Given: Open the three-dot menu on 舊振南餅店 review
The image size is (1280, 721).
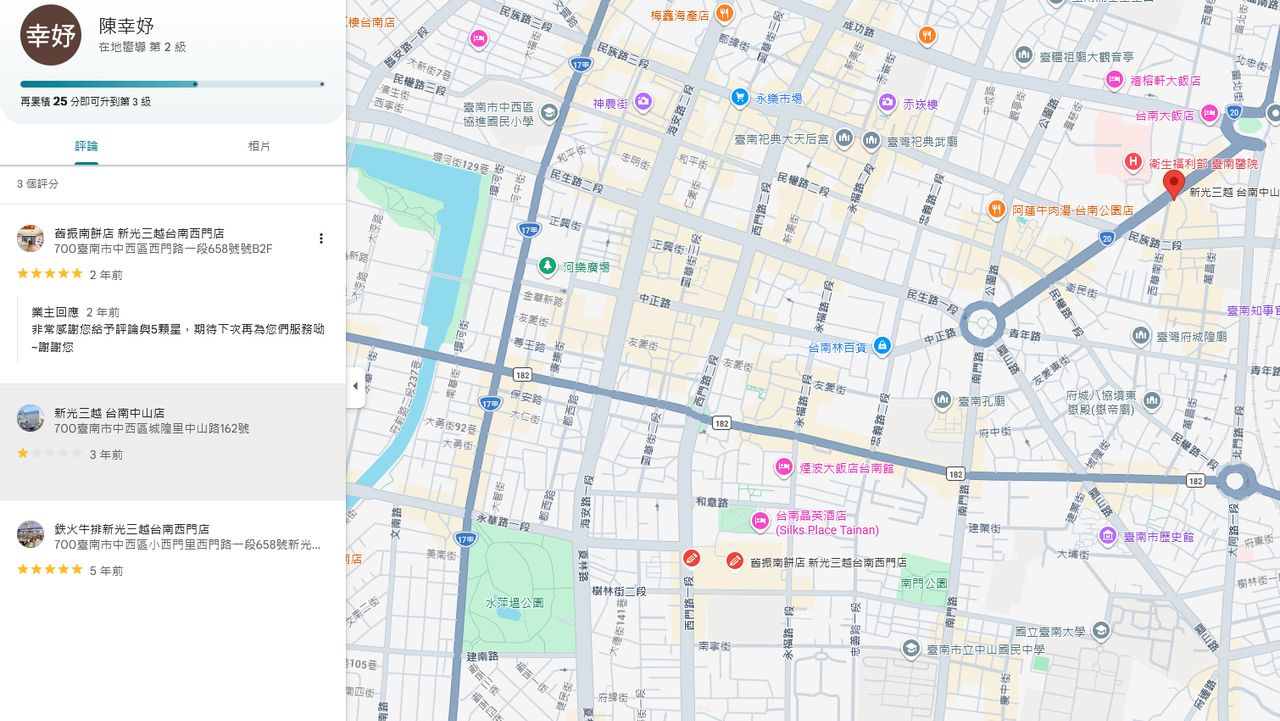Looking at the screenshot, I should pyautogui.click(x=321, y=238).
